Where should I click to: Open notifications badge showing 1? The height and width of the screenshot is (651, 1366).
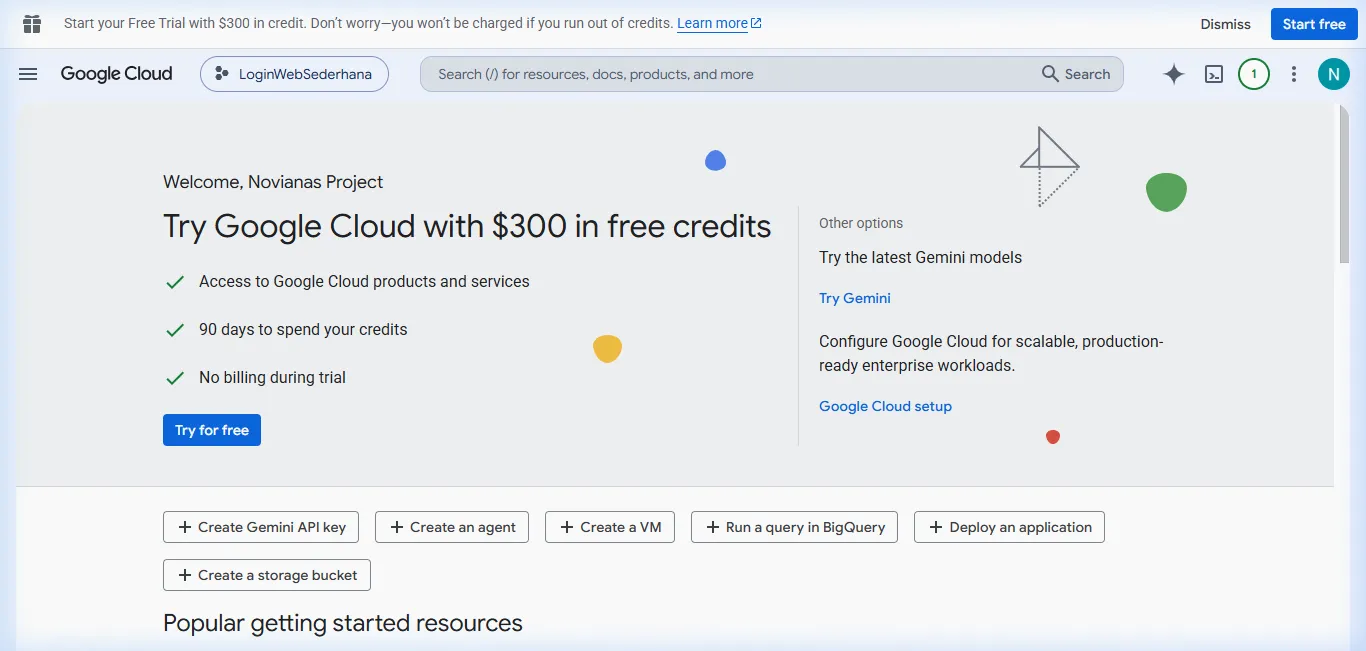(x=1254, y=74)
